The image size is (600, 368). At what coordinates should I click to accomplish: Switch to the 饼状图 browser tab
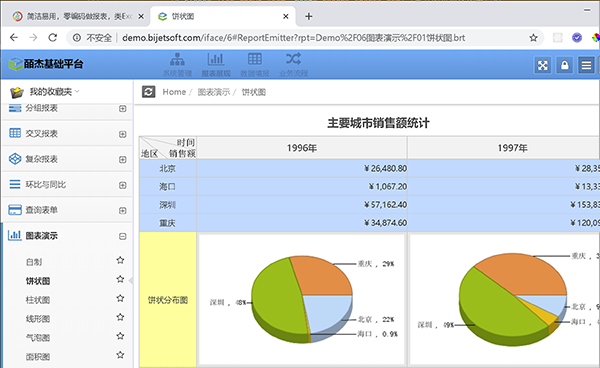pyautogui.click(x=222, y=16)
